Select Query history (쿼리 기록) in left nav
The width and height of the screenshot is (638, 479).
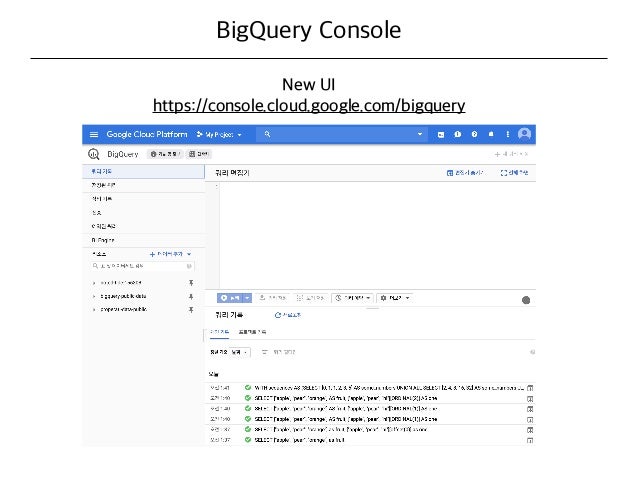pyautogui.click(x=143, y=171)
